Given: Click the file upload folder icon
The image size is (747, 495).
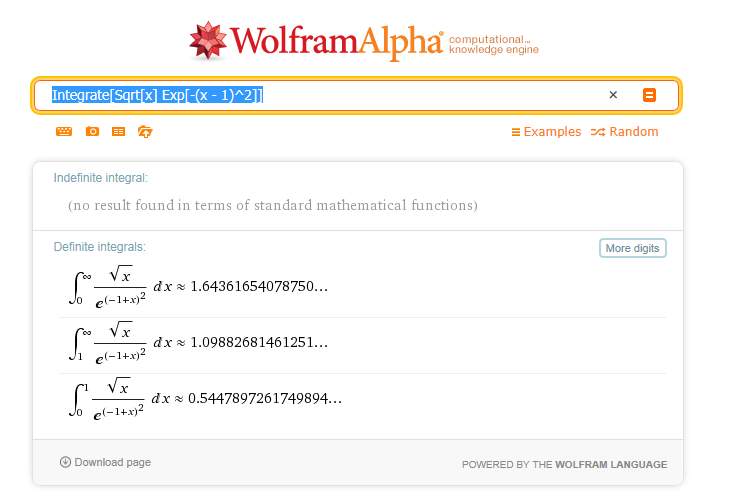Looking at the screenshot, I should tap(145, 132).
